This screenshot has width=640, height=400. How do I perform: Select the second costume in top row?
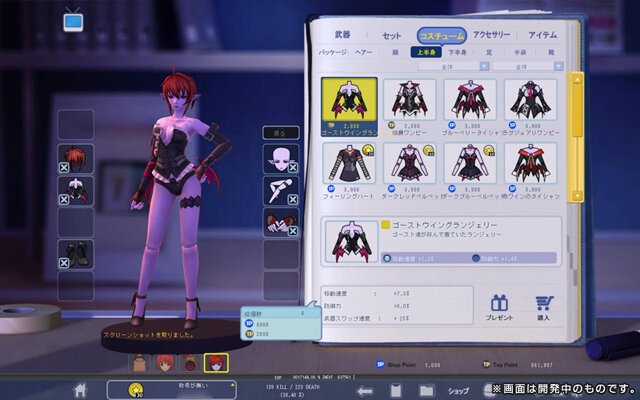pos(410,100)
